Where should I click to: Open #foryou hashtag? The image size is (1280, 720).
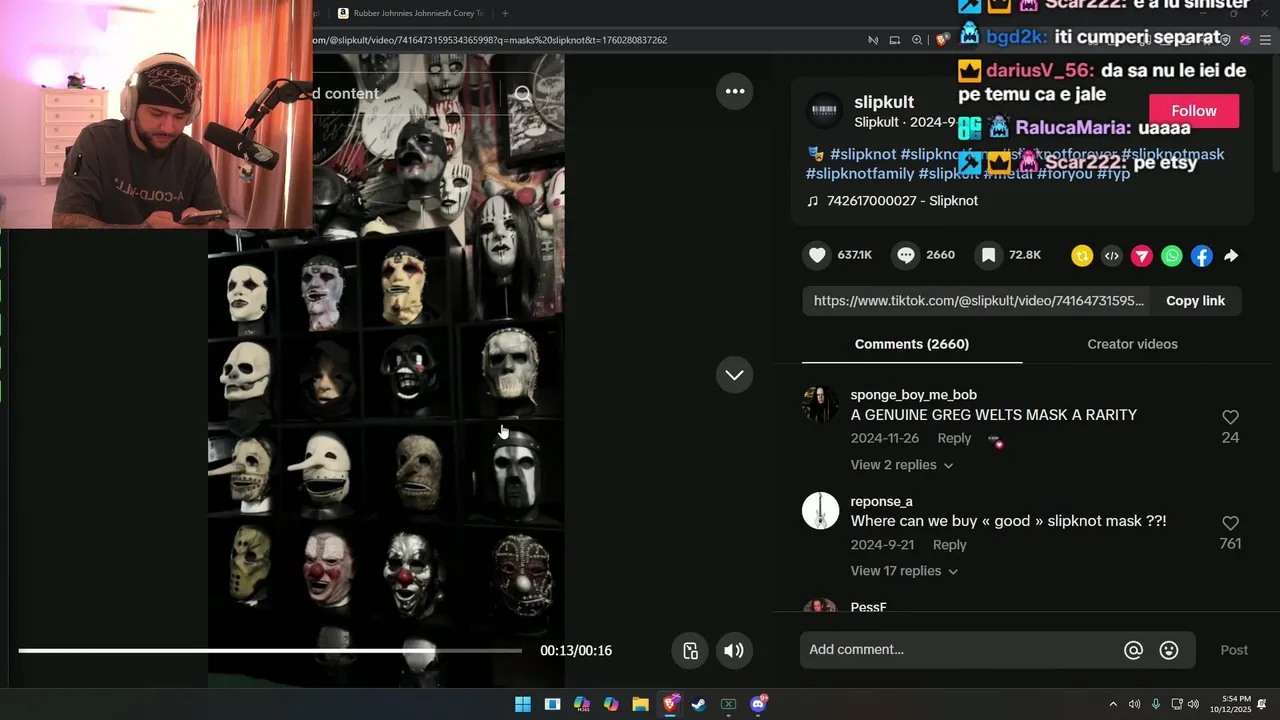[1064, 174]
